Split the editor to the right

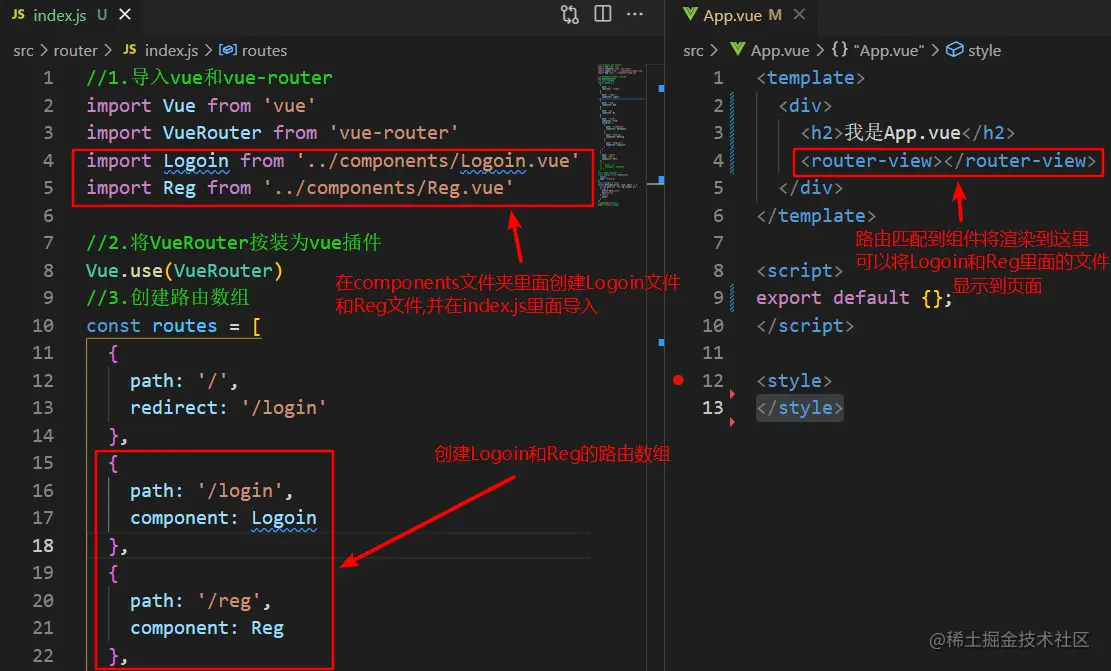coord(603,14)
